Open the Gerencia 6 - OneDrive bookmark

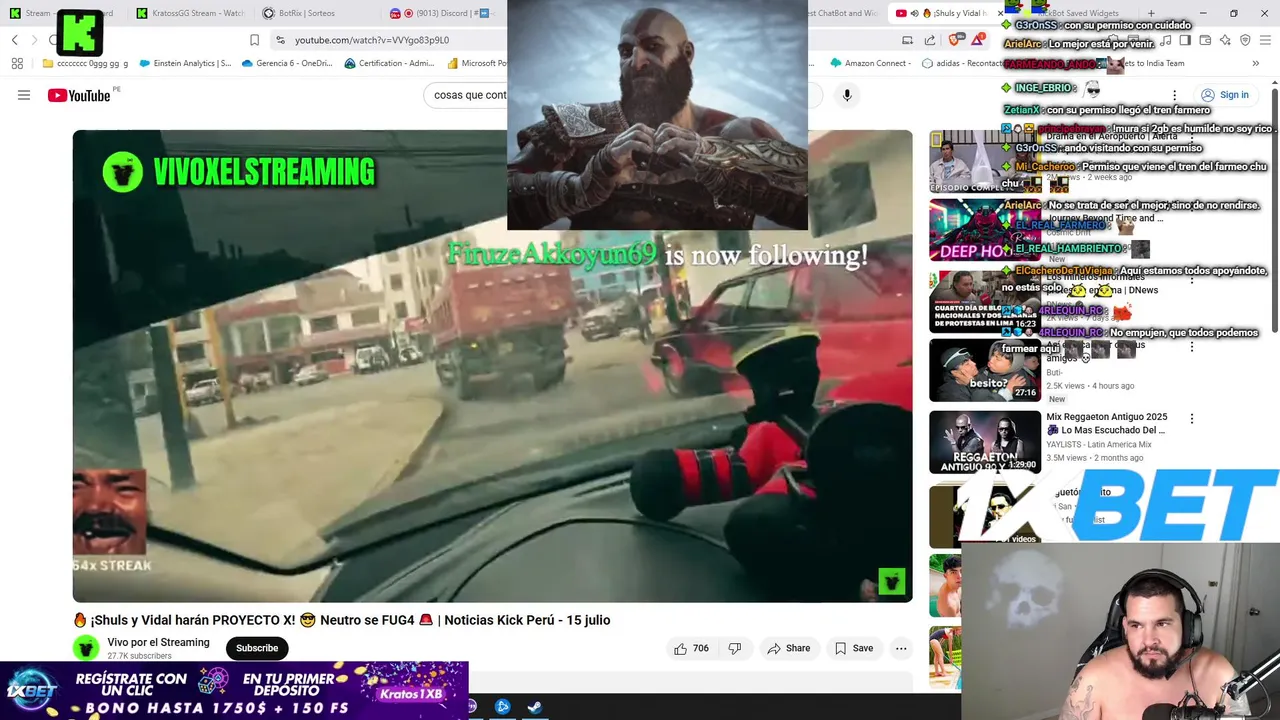tap(286, 63)
